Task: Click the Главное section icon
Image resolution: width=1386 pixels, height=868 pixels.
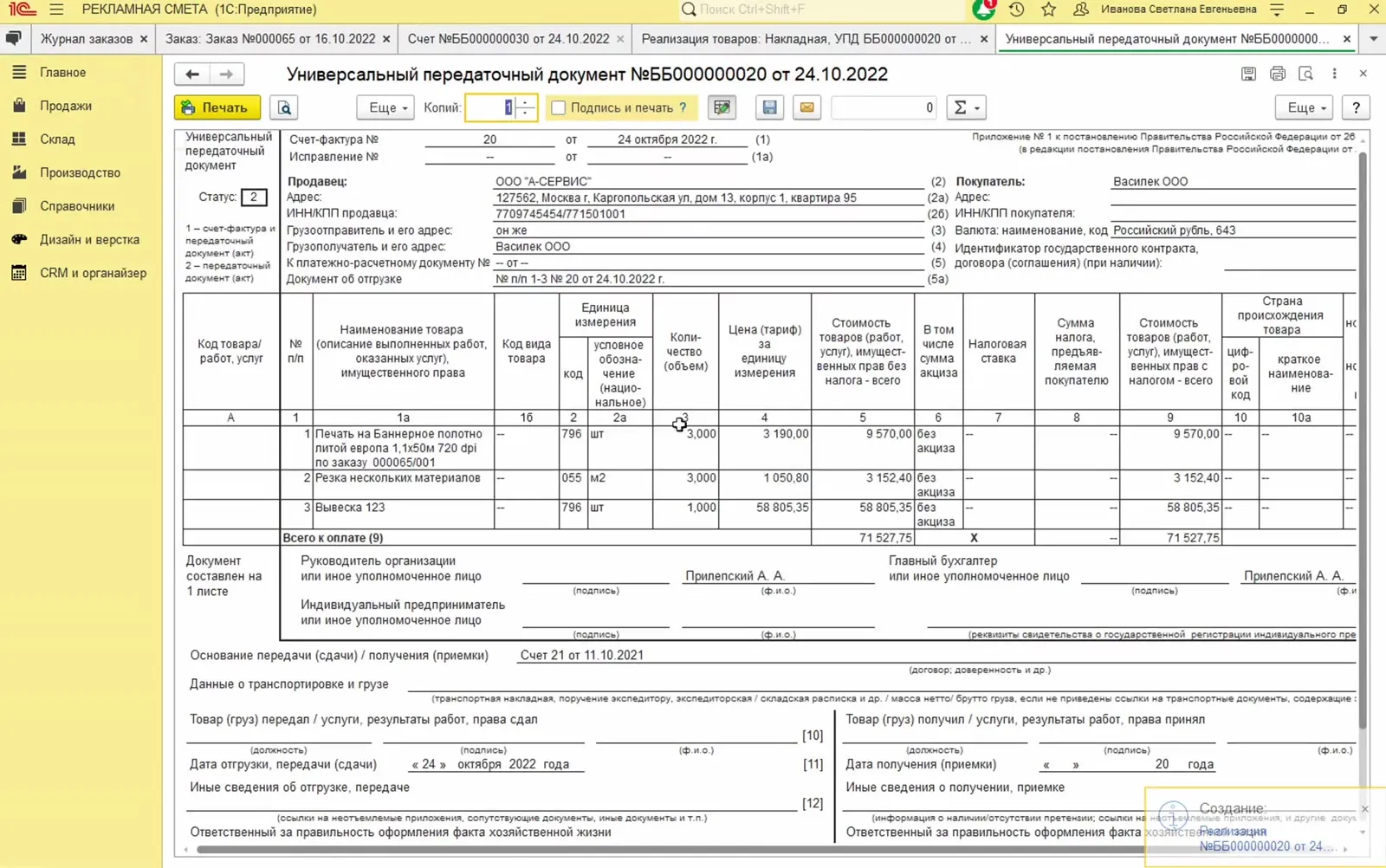Action: click(19, 72)
